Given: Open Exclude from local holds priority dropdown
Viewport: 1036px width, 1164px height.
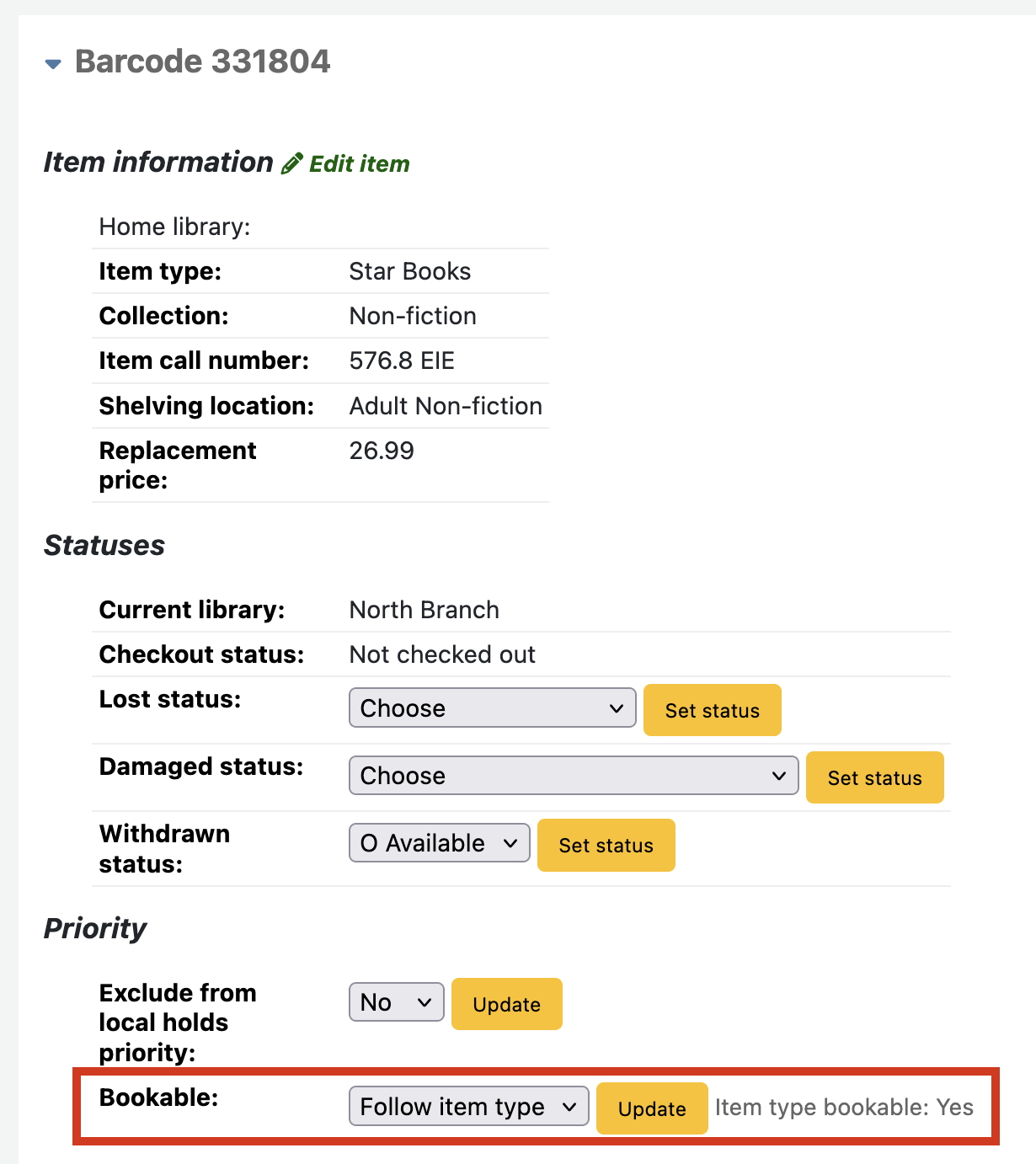Looking at the screenshot, I should click(x=396, y=1002).
